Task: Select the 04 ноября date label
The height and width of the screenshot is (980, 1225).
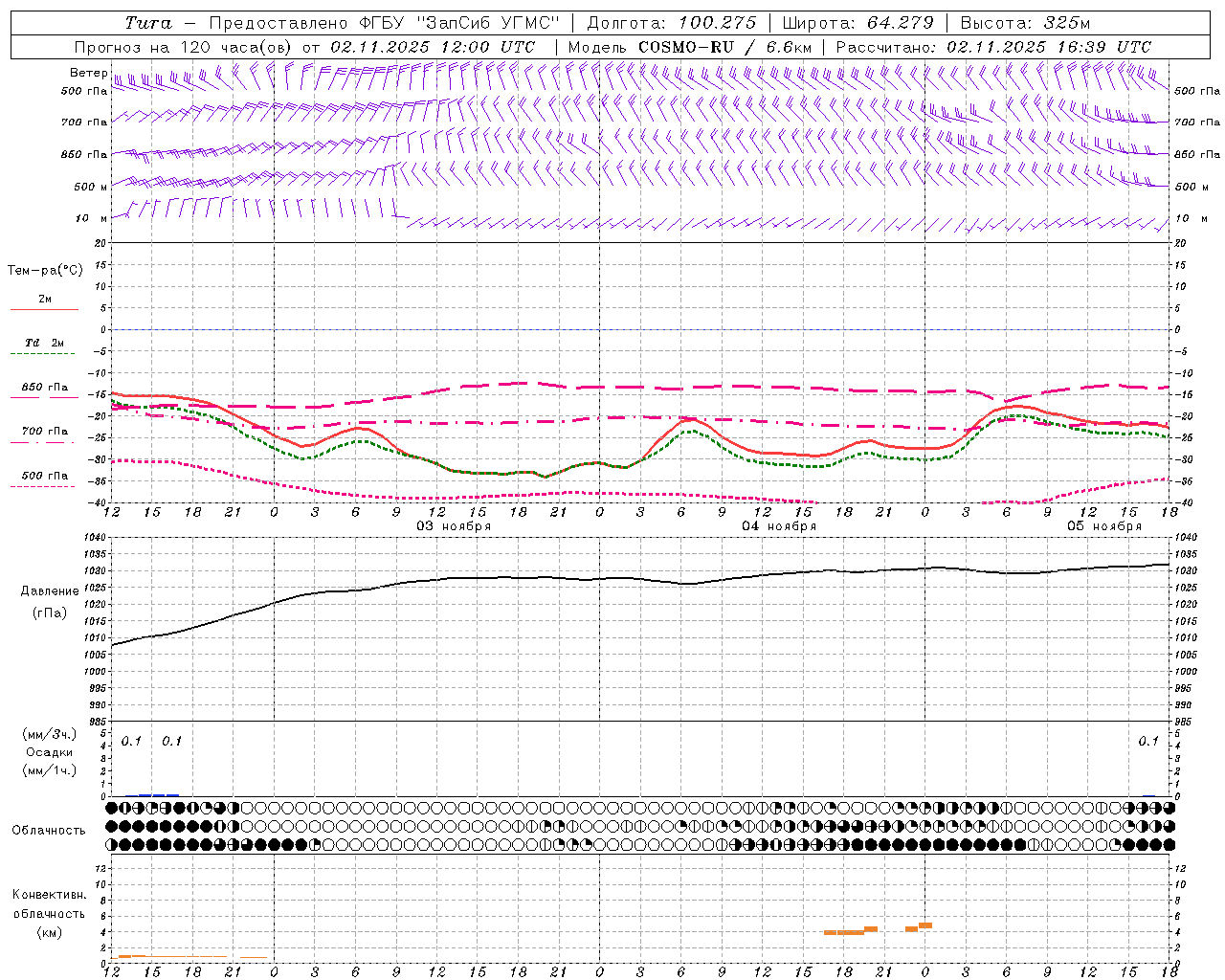Action: click(x=779, y=526)
